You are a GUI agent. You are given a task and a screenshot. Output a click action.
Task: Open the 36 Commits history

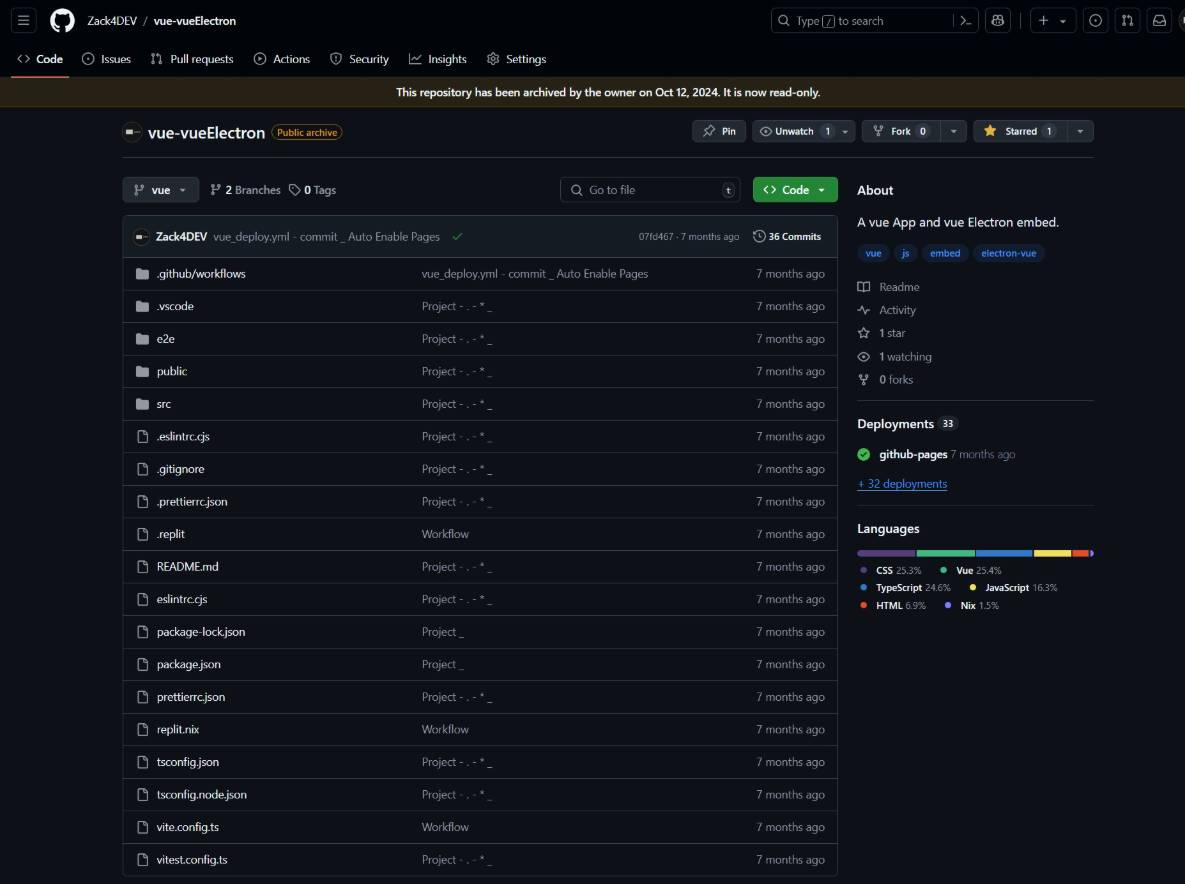787,236
